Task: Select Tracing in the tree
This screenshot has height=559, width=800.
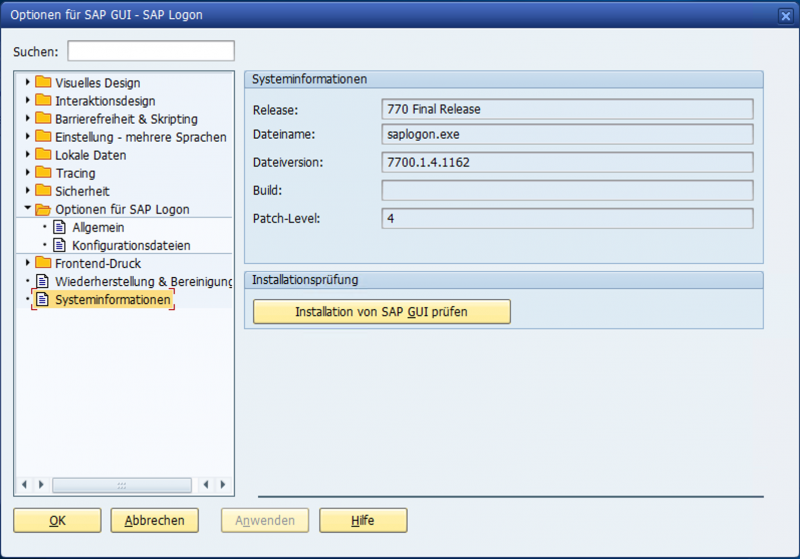Action: pos(75,173)
